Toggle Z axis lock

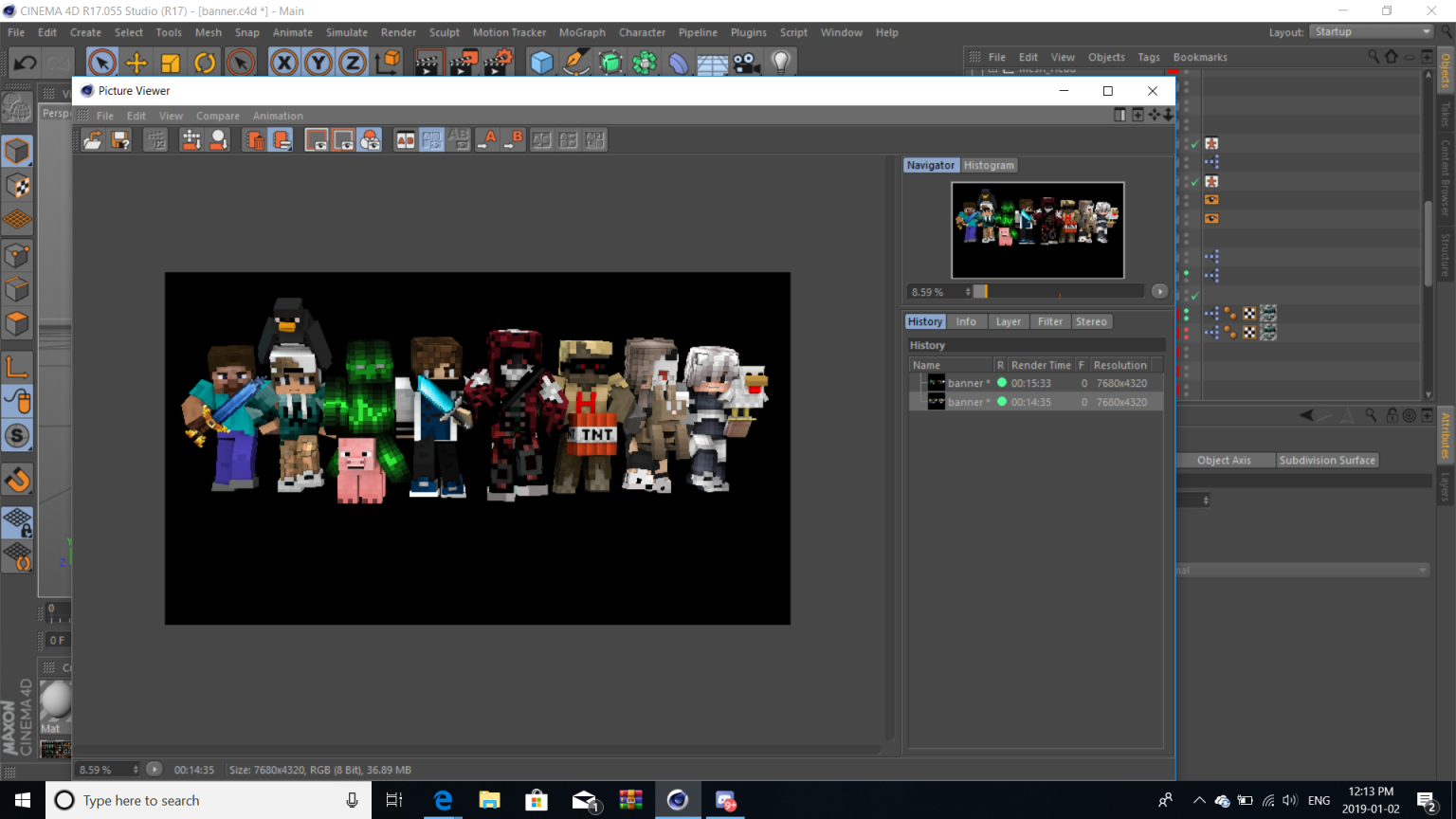tap(352, 64)
